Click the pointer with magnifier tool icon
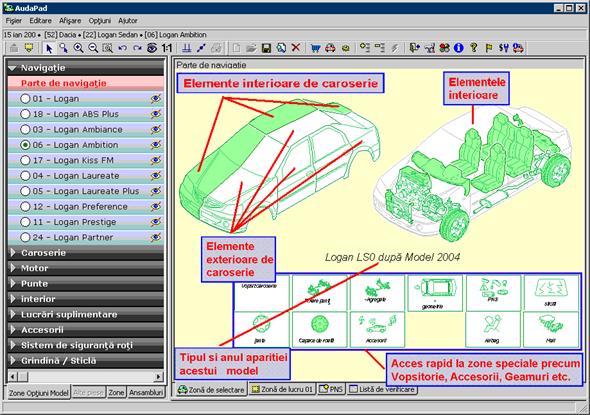 [x=64, y=48]
